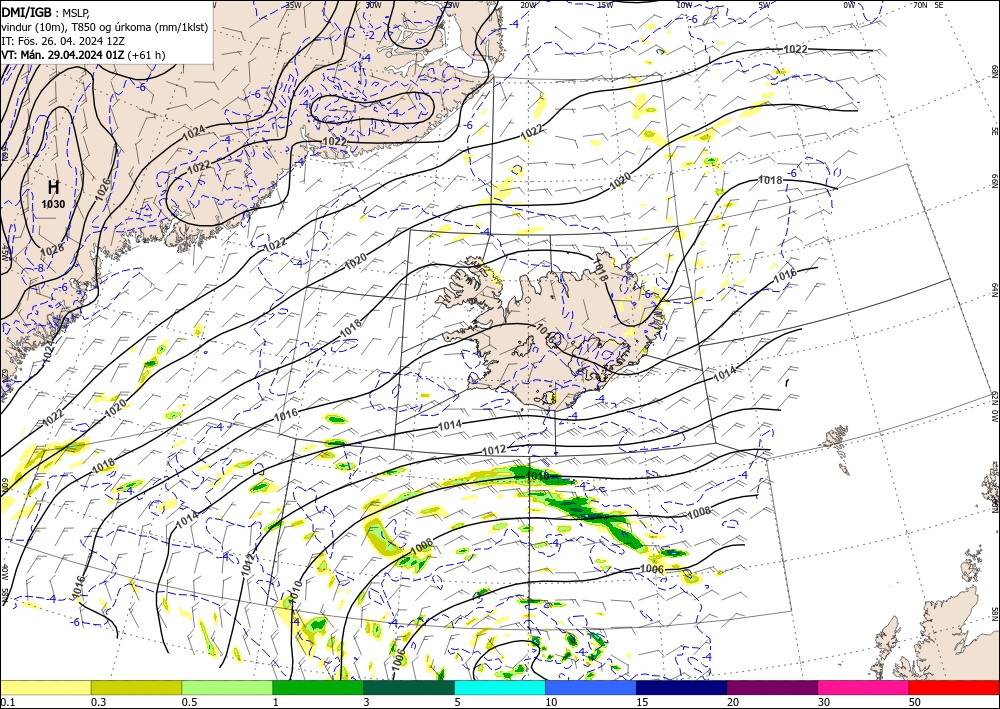Click the 25W longitude label at top
This screenshot has height=709, width=1000.
coord(451,5)
